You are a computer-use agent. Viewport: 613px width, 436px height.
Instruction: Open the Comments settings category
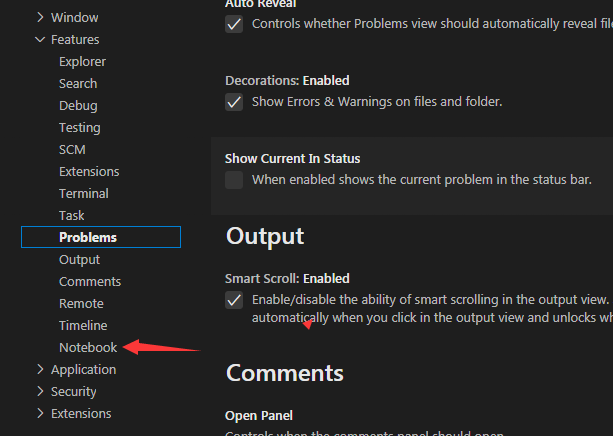click(x=90, y=282)
